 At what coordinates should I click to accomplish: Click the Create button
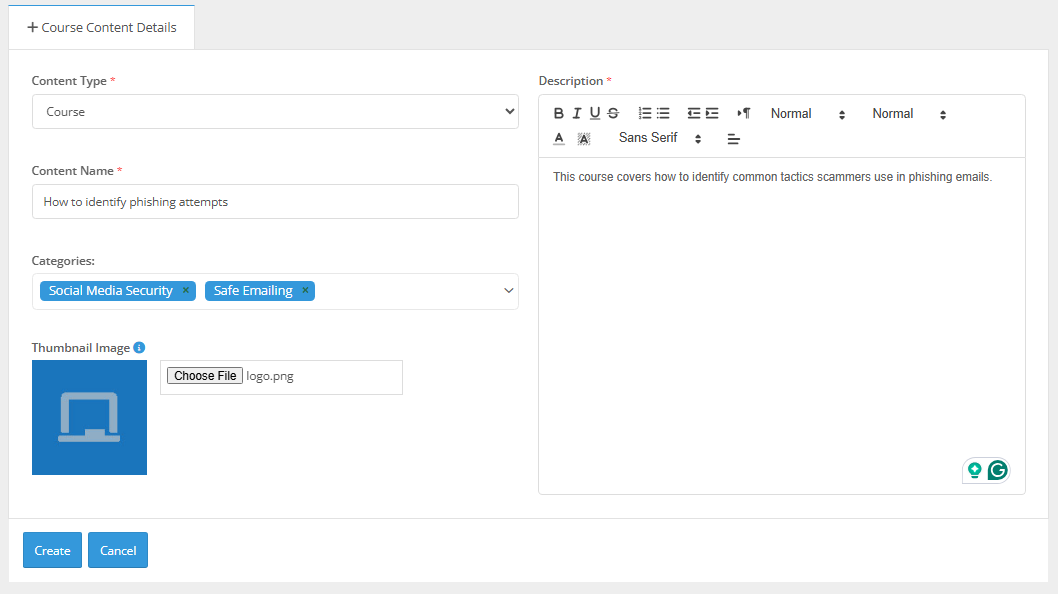(52, 549)
